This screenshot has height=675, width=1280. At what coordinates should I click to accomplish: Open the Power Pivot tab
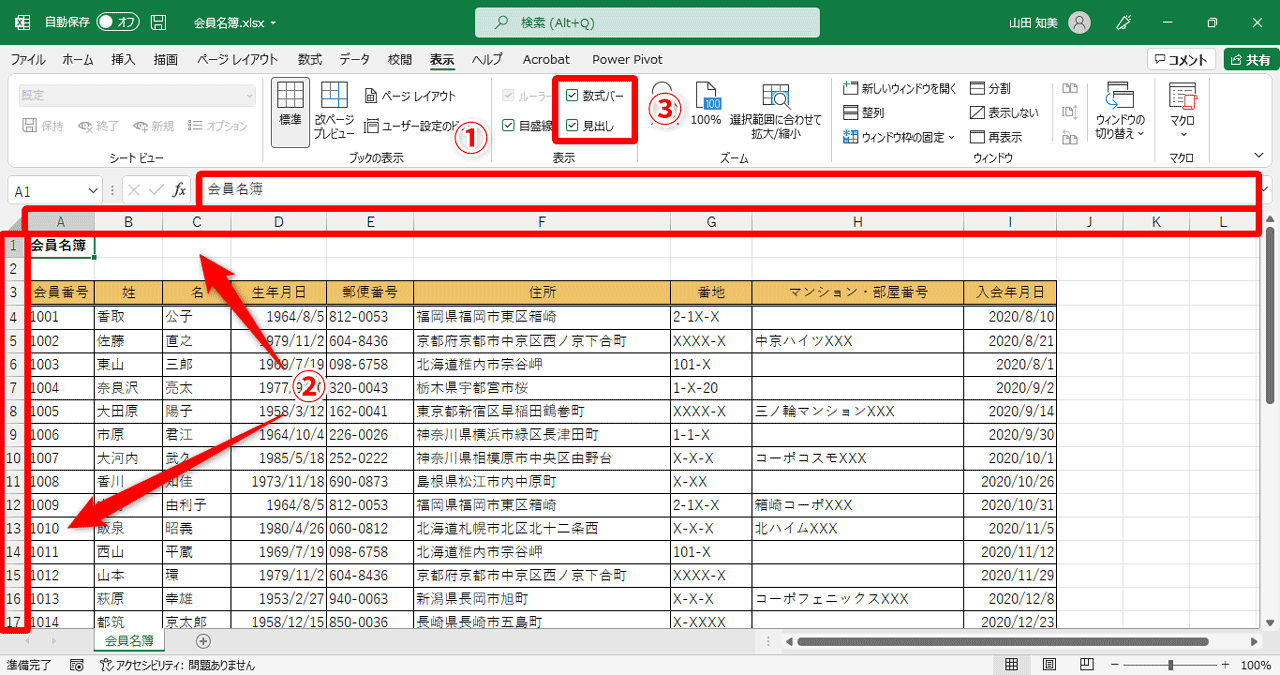point(627,59)
